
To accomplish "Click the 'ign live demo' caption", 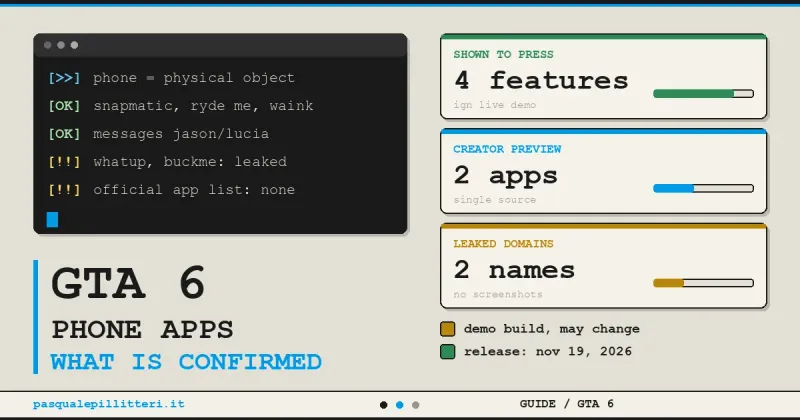I will coord(494,105).
